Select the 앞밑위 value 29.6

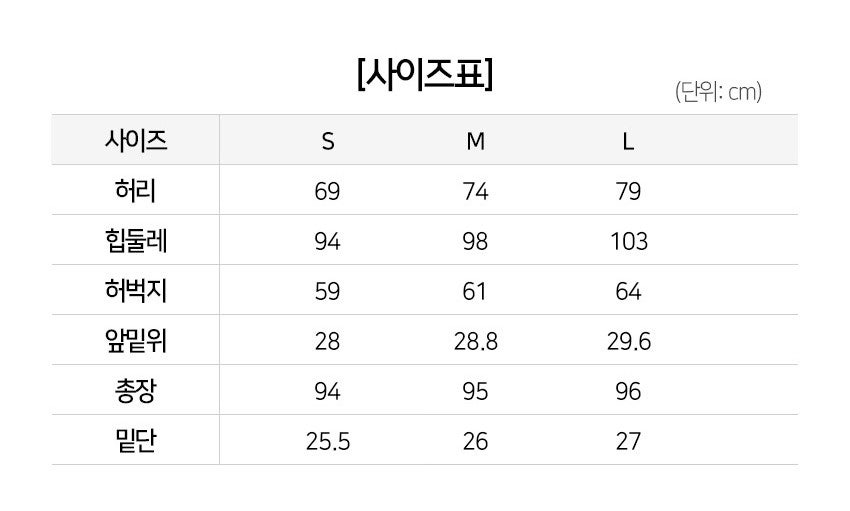[x=628, y=342]
